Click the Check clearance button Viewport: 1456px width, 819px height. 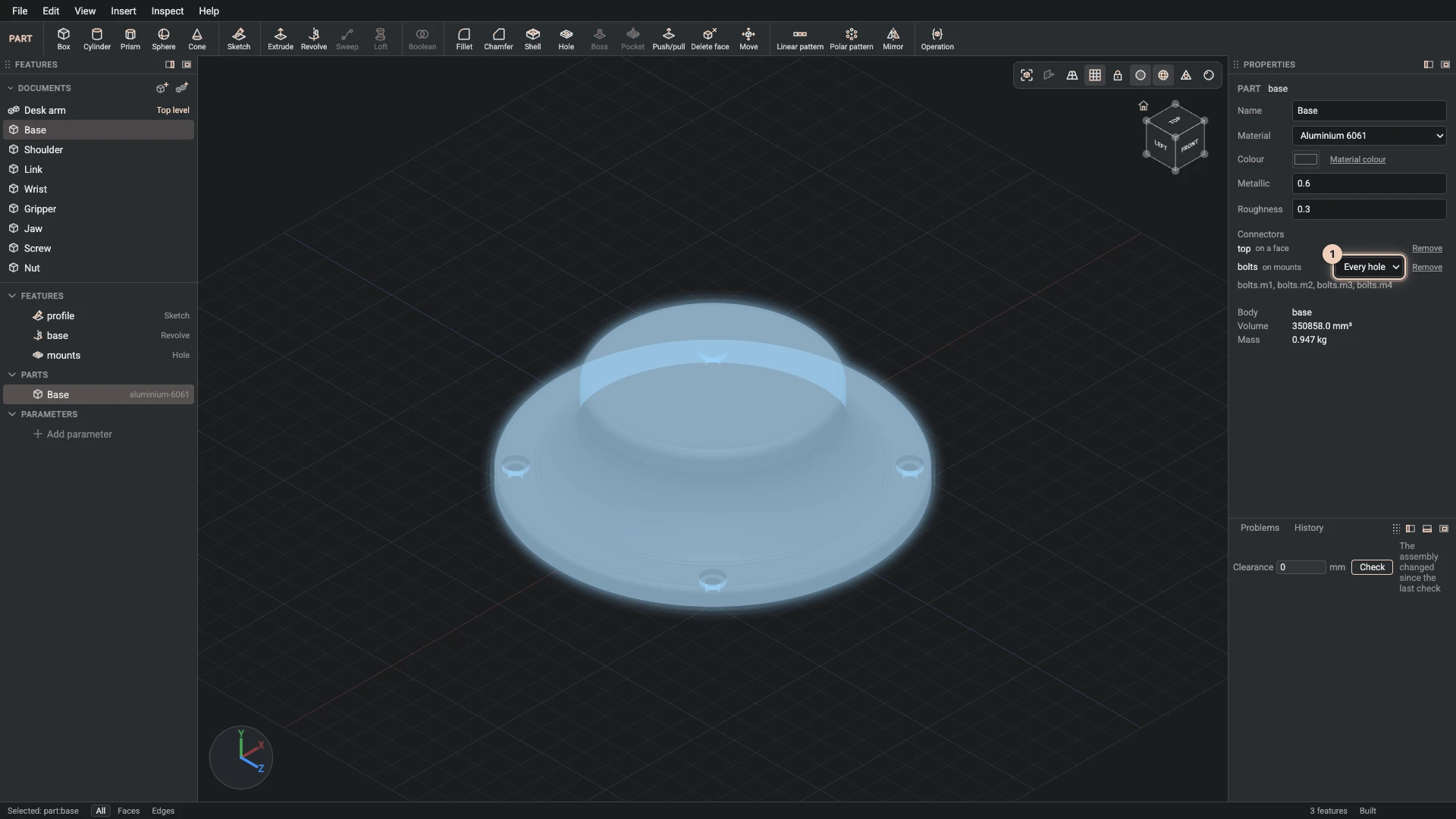pos(1372,567)
